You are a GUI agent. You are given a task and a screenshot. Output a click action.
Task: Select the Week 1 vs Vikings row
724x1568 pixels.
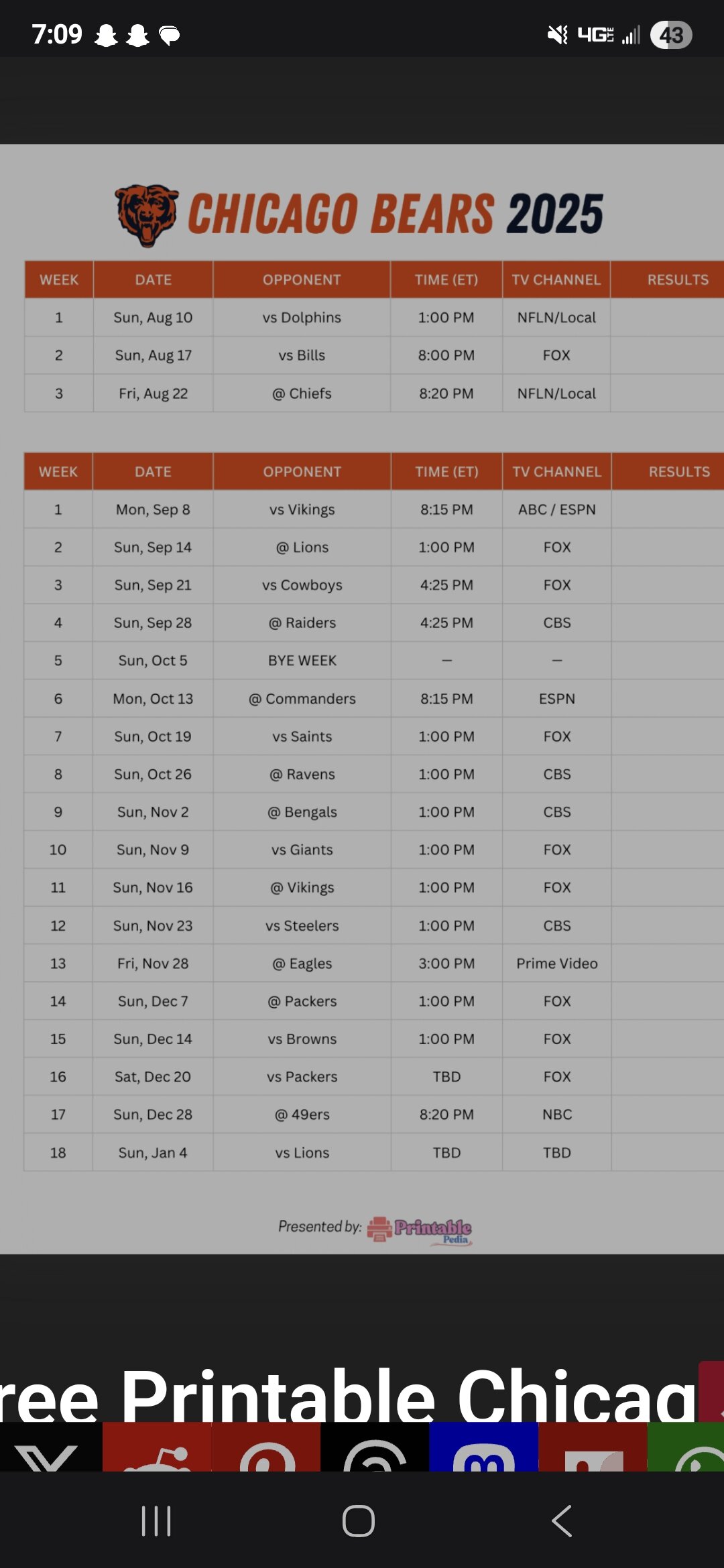(374, 509)
